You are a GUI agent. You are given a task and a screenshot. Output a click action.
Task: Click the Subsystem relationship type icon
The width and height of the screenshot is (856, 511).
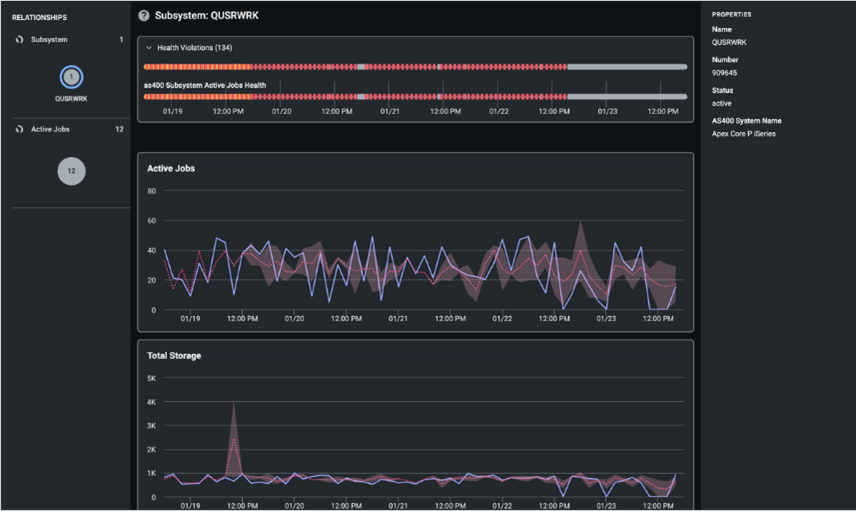coord(19,40)
